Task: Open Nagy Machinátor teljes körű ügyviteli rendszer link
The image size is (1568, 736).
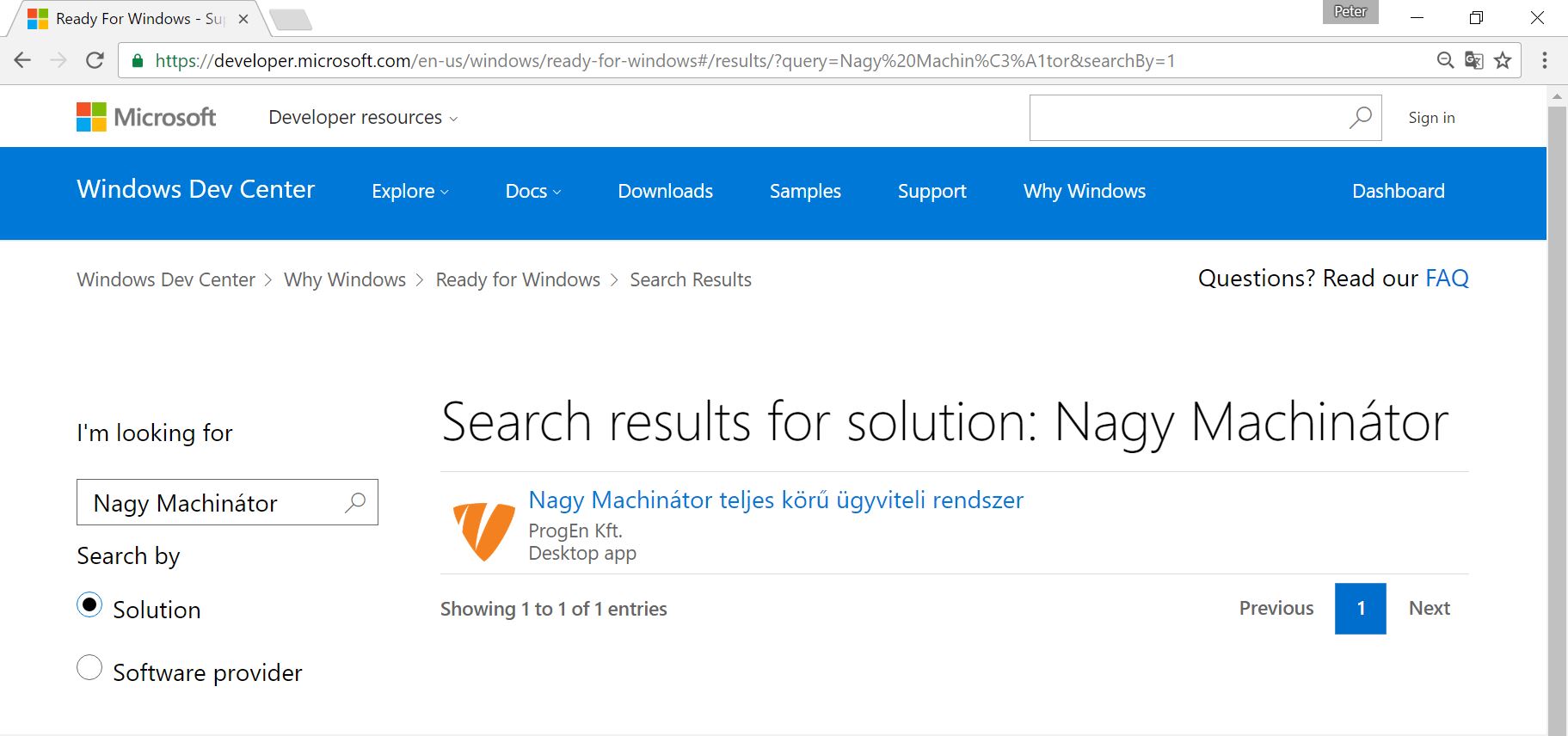Action: pos(775,500)
